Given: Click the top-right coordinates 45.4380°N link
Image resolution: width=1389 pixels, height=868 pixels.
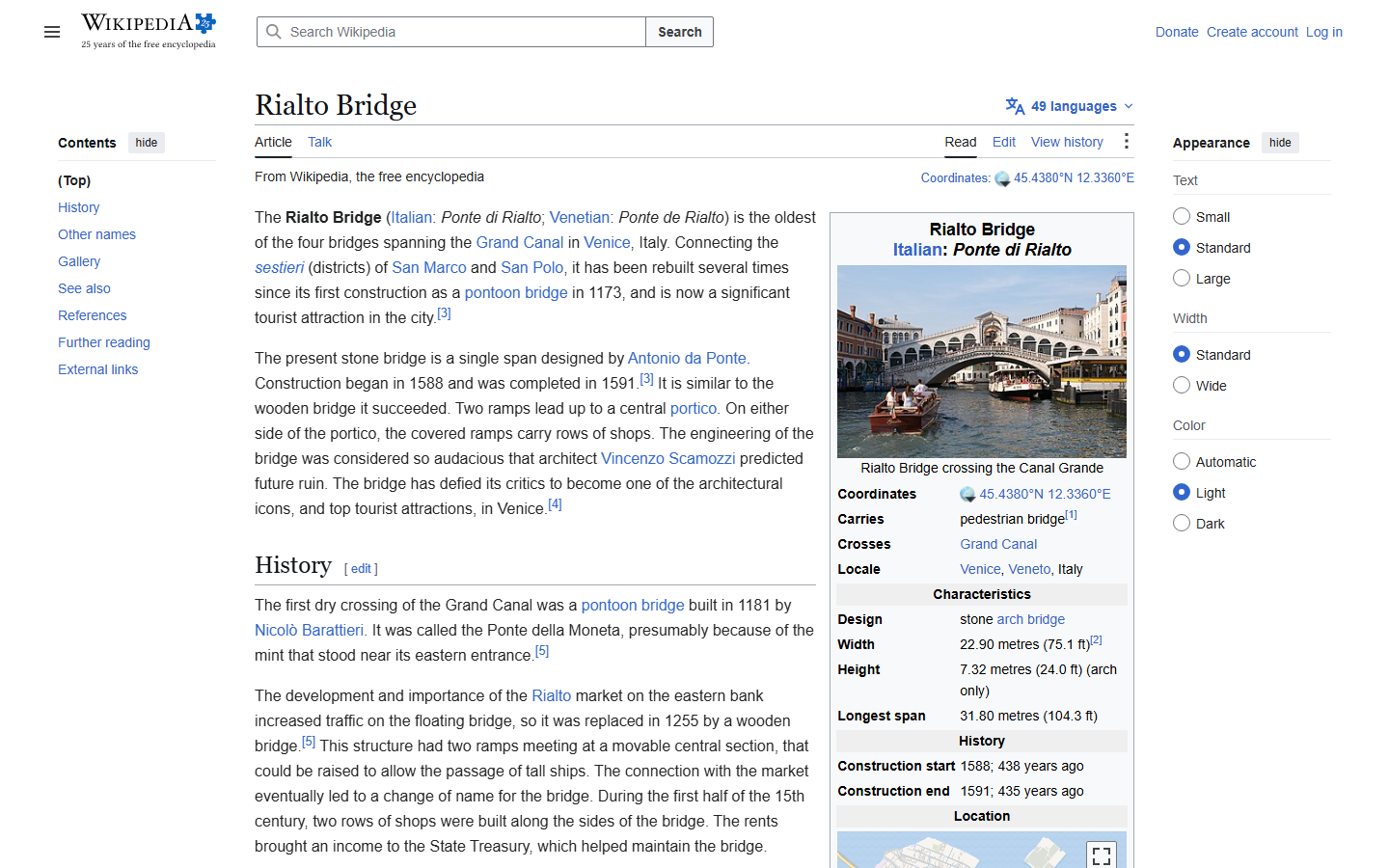Looking at the screenshot, I should (x=1074, y=178).
